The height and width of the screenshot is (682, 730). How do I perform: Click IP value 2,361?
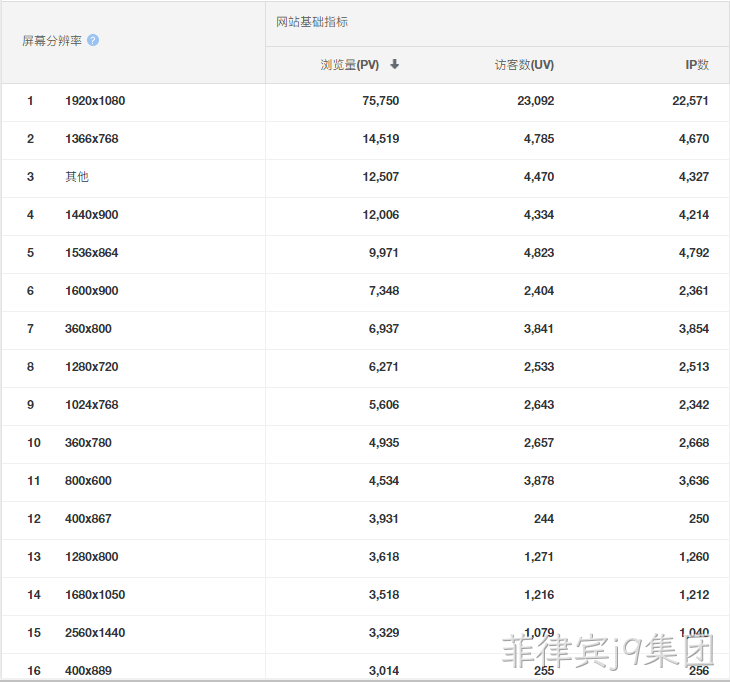click(694, 291)
